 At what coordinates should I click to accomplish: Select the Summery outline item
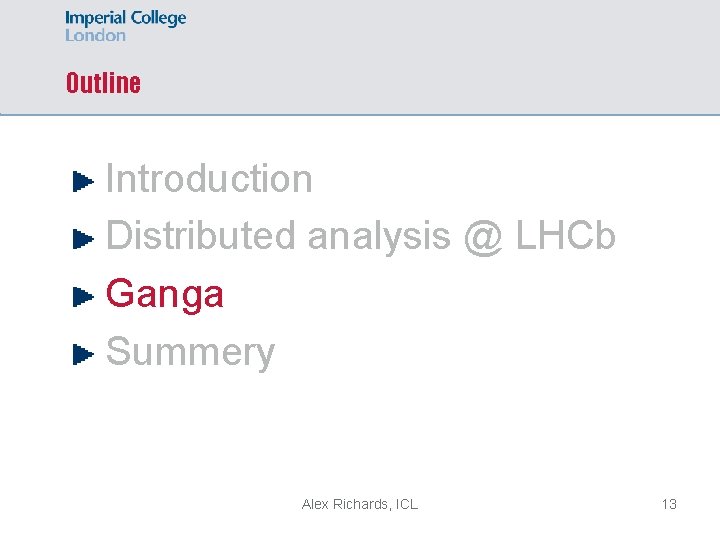coord(191,352)
